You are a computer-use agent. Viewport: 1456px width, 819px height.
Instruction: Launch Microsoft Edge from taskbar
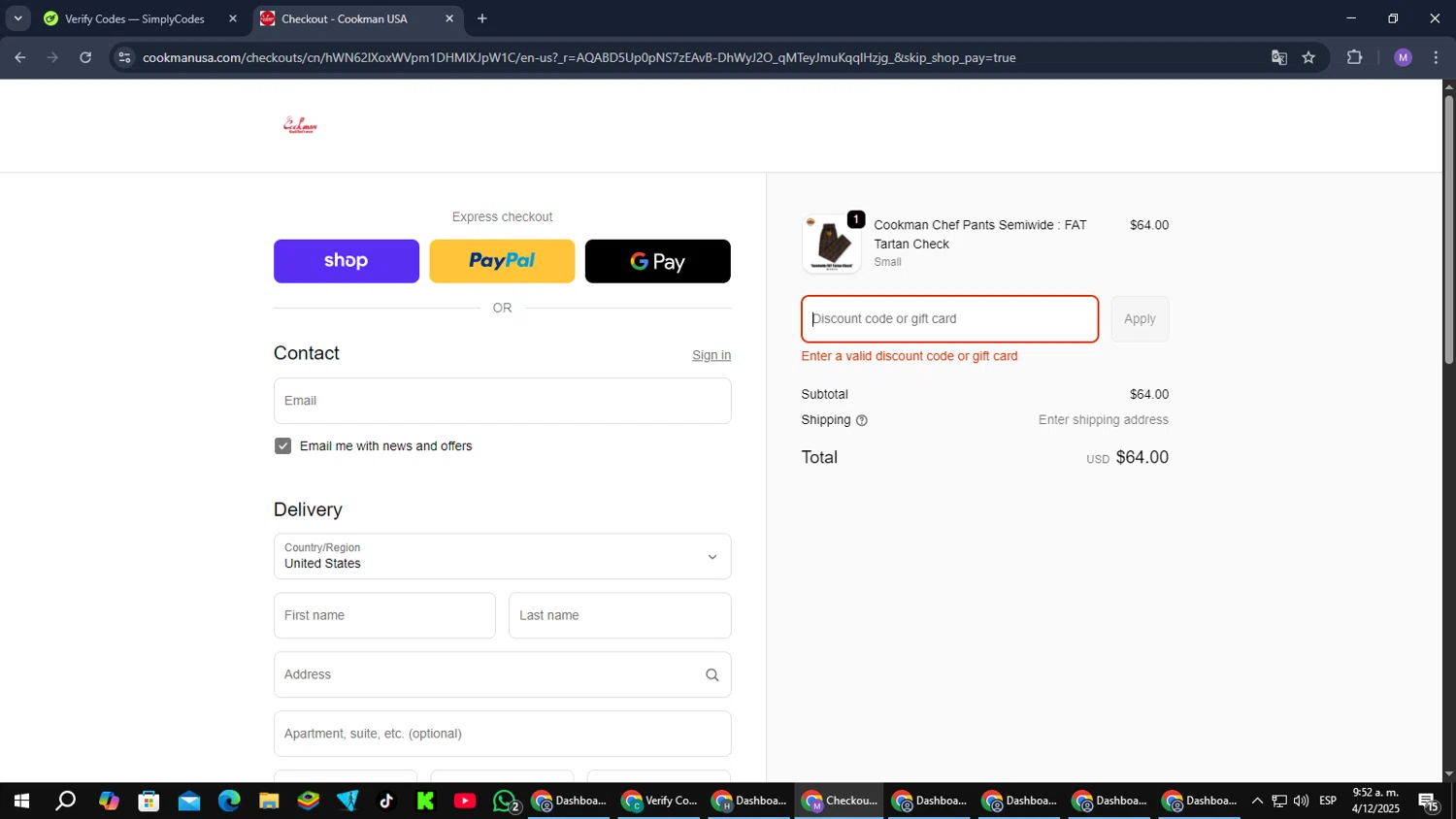(x=229, y=802)
